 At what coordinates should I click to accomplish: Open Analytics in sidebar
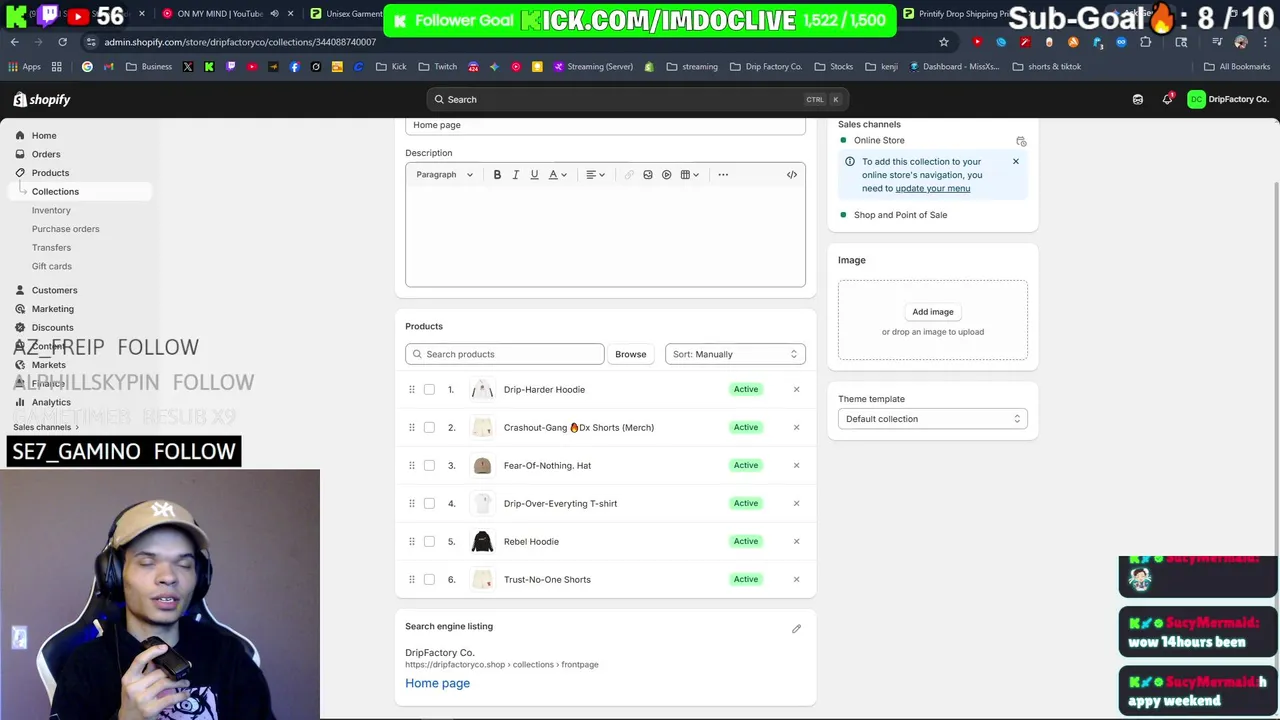tap(51, 402)
